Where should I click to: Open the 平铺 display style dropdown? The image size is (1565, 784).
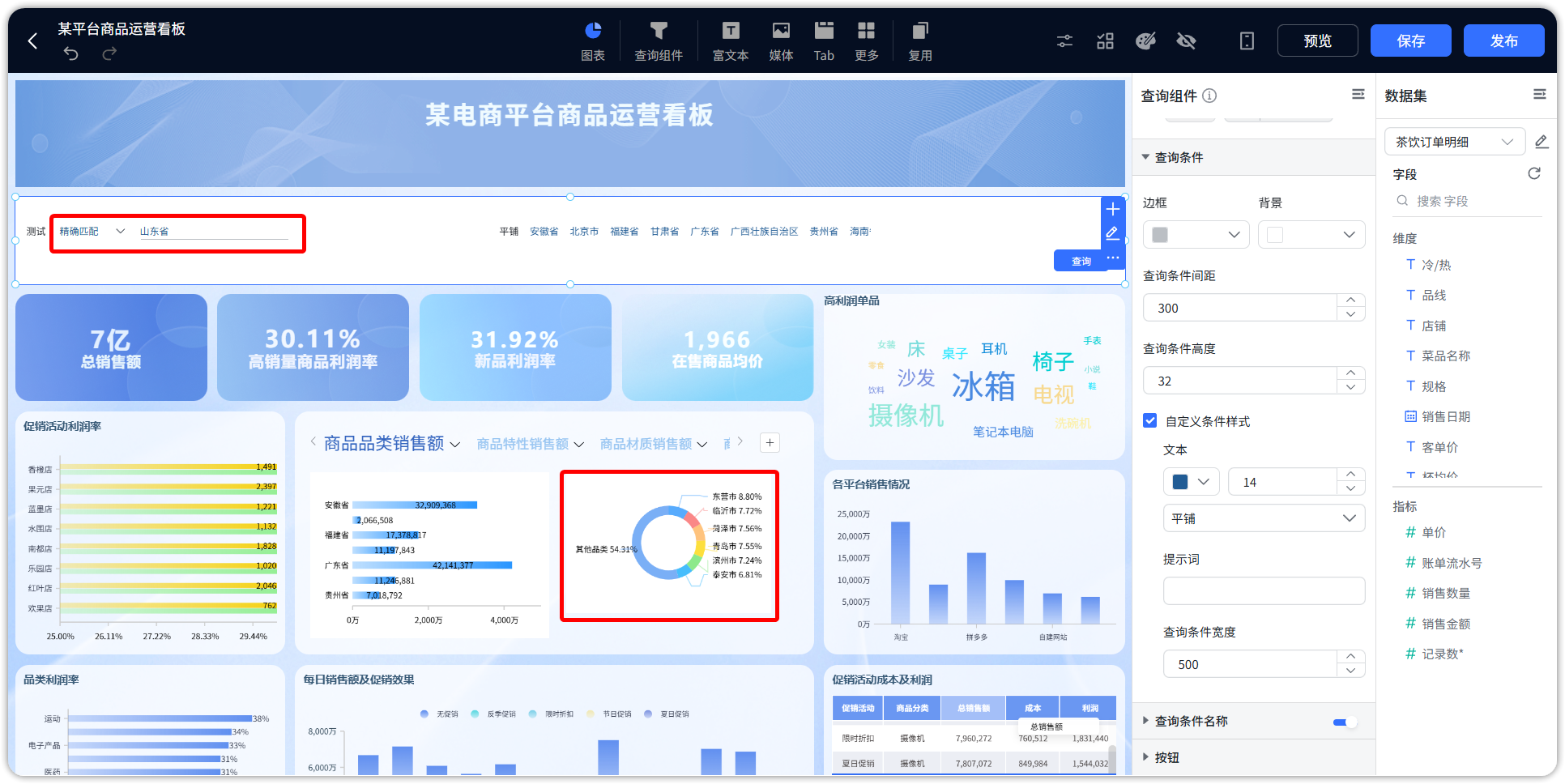1264,518
